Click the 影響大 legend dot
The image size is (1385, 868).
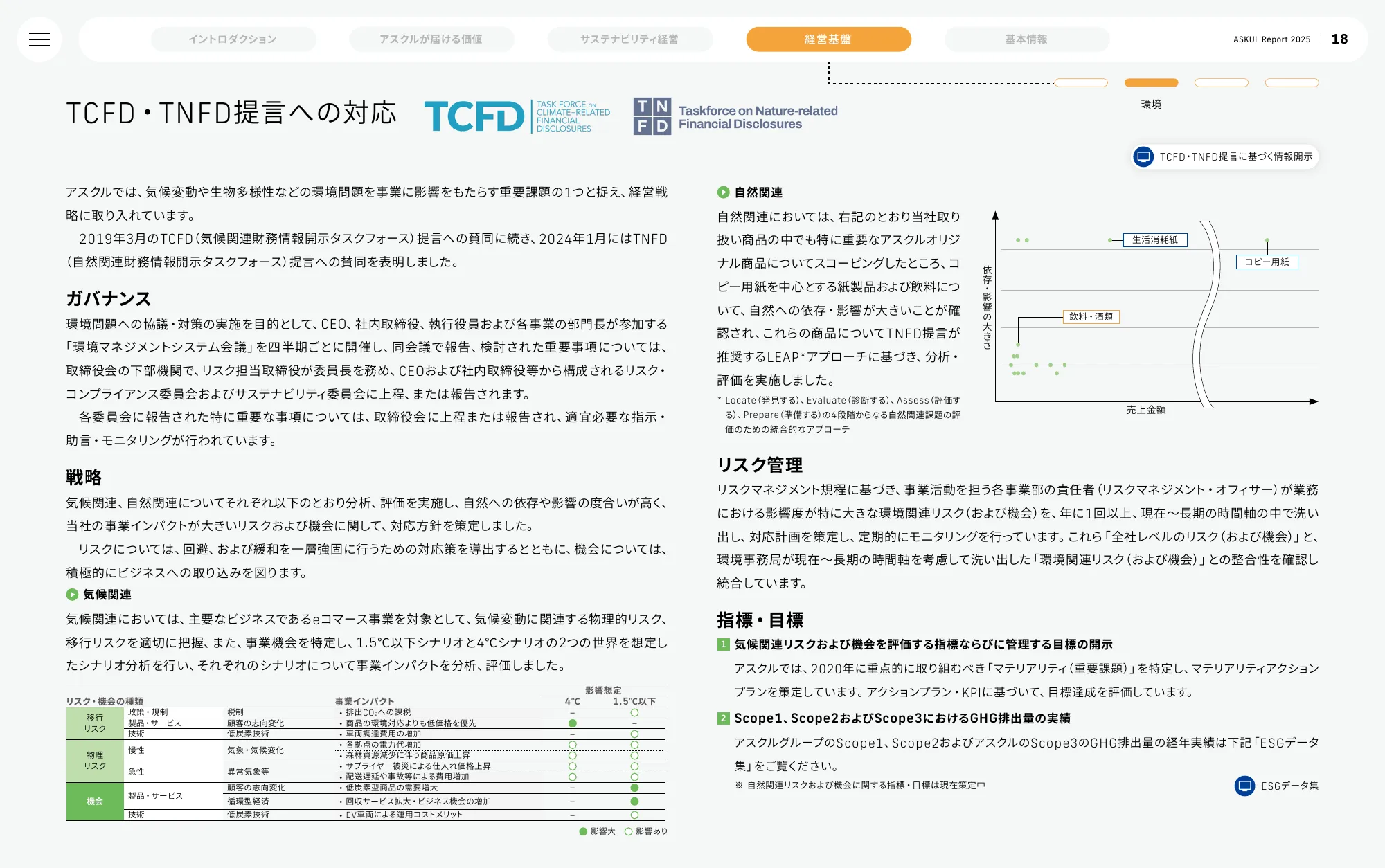click(x=583, y=832)
